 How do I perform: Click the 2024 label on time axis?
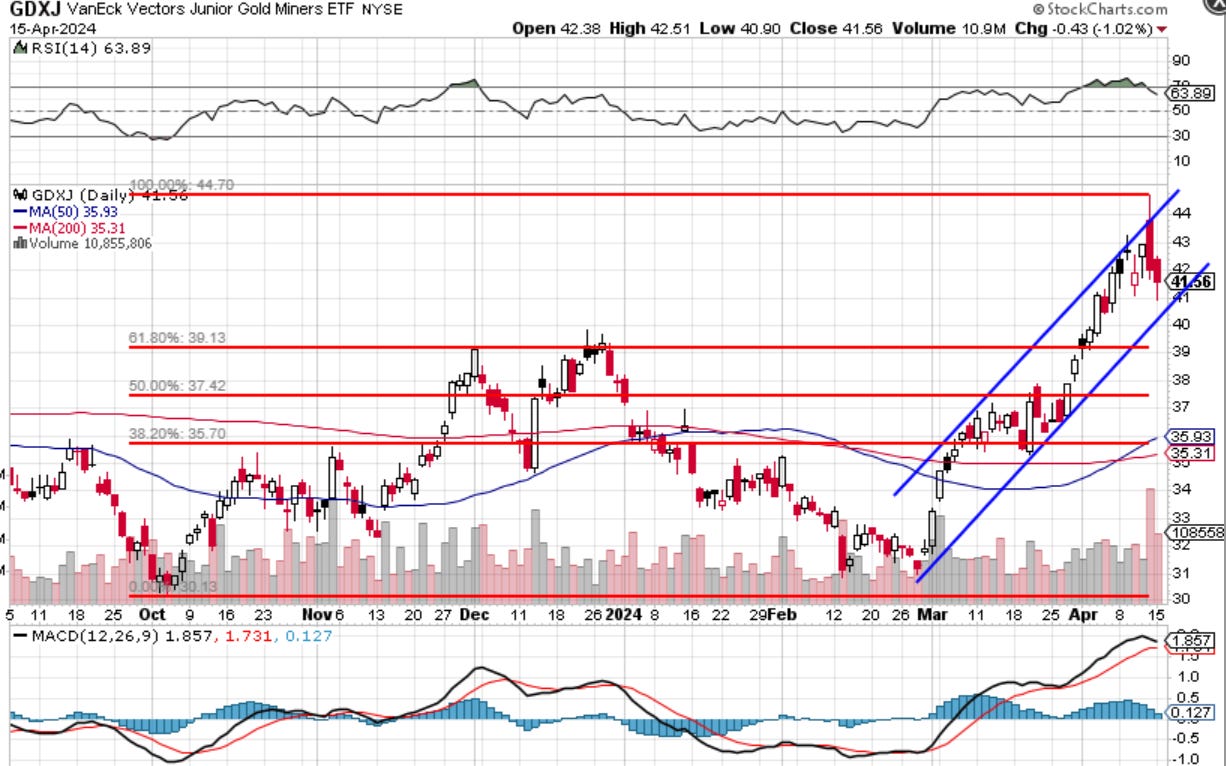tap(626, 614)
